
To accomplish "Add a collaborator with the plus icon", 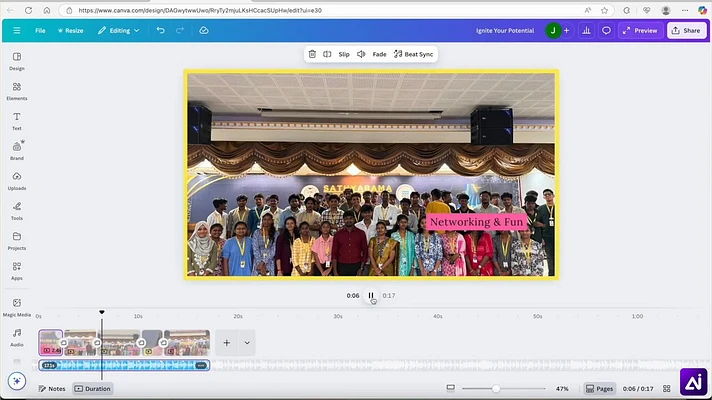I will [x=566, y=30].
